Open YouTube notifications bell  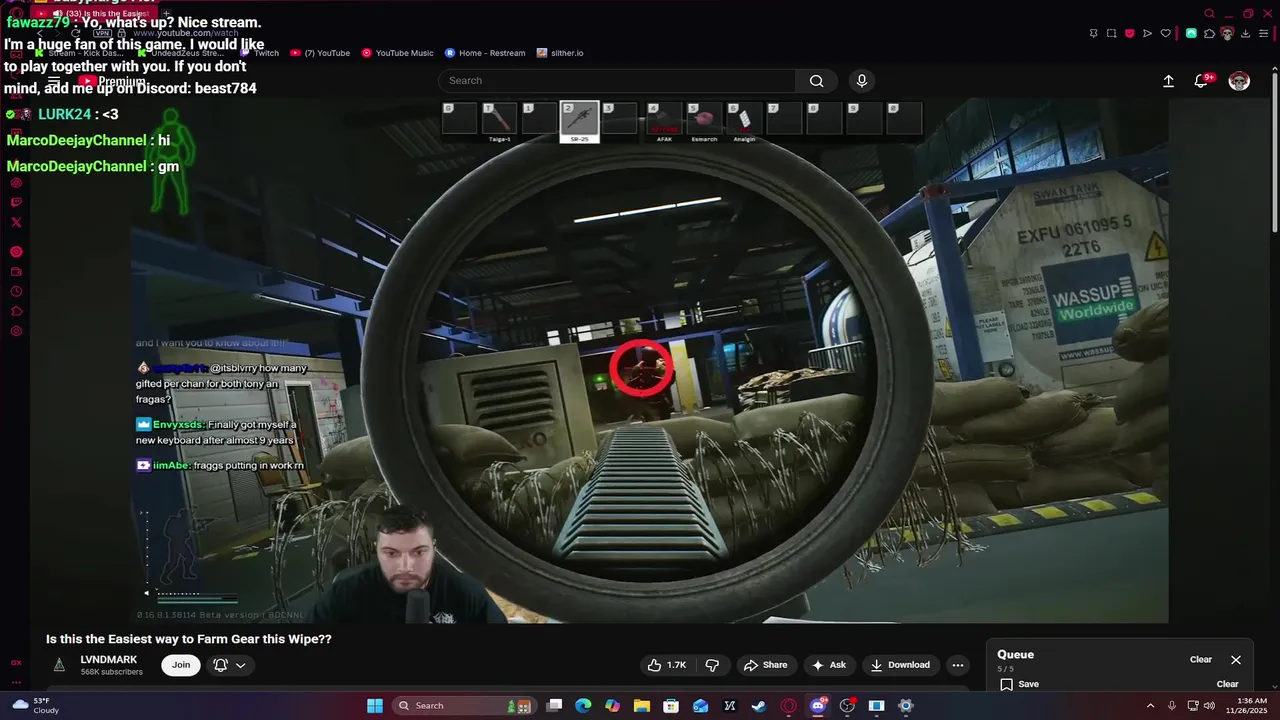tap(1202, 81)
